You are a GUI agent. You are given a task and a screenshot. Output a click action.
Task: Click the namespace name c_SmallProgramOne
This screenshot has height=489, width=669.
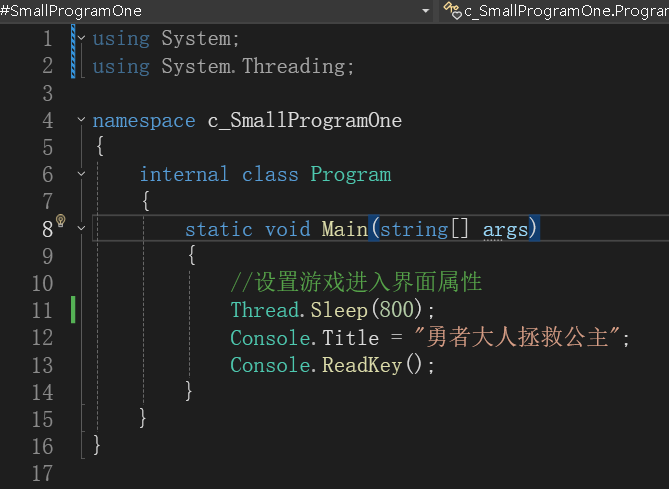point(305,121)
